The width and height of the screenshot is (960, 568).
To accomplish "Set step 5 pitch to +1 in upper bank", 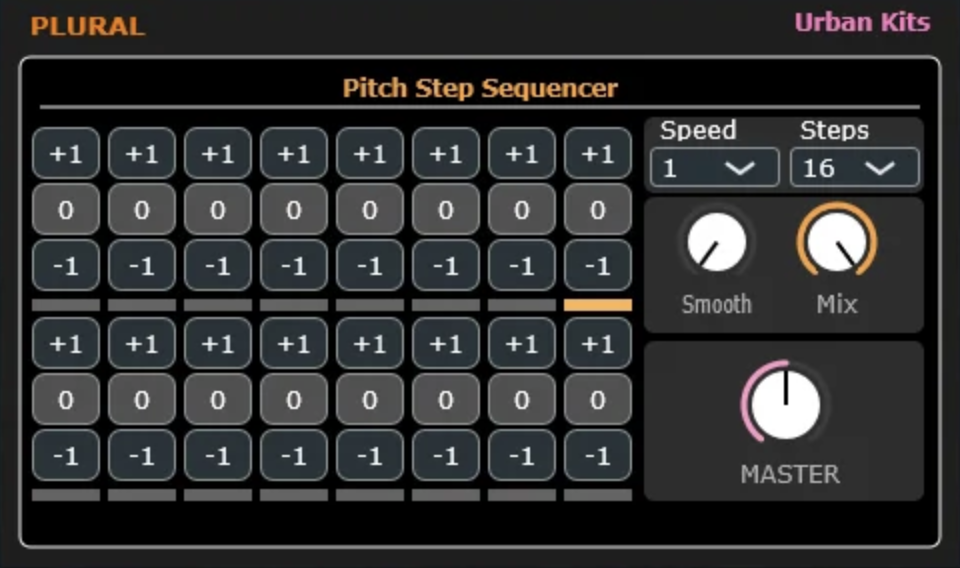I will pyautogui.click(x=370, y=153).
